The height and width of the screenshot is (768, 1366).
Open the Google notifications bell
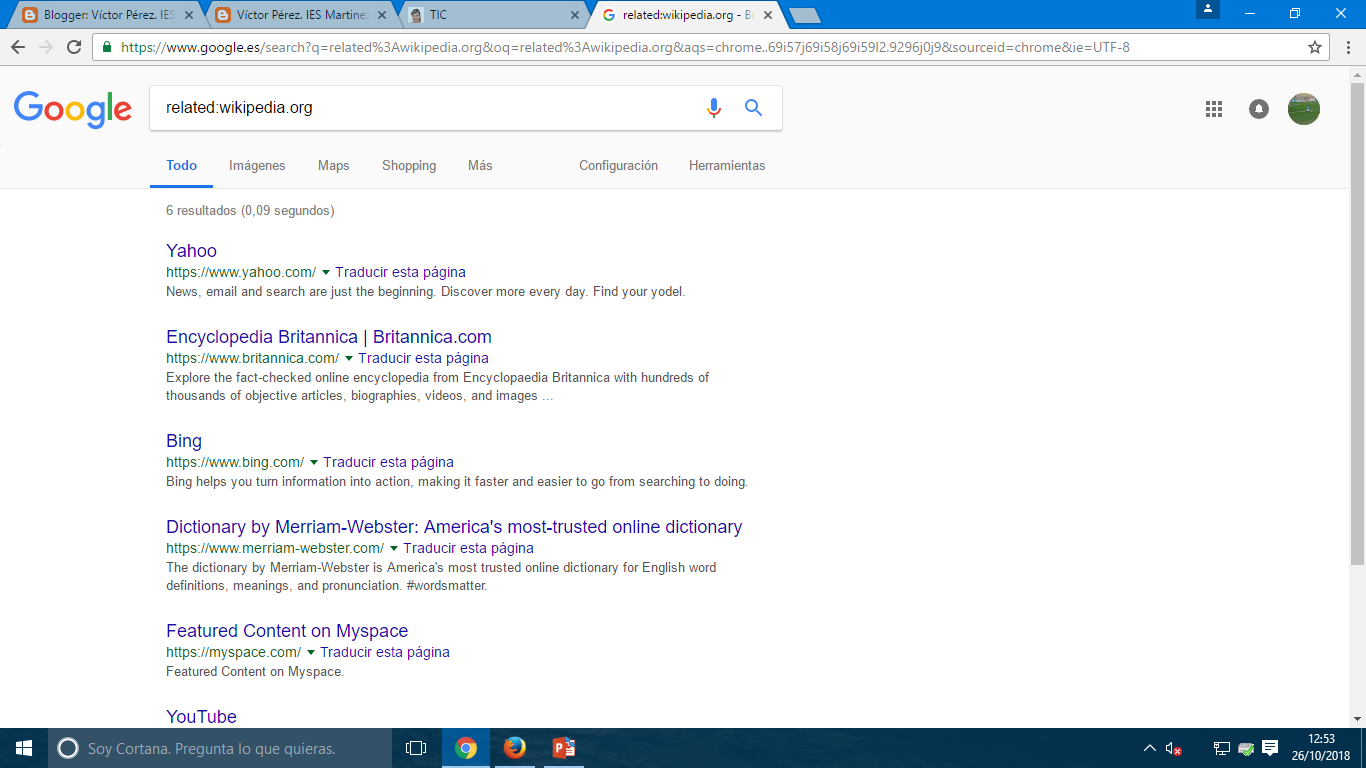[1259, 109]
